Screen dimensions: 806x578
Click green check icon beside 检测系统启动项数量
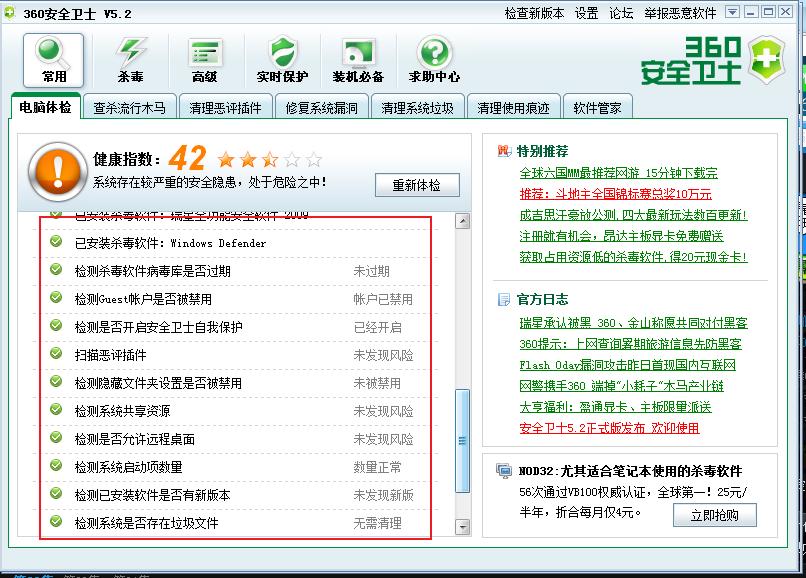pyautogui.click(x=56, y=466)
